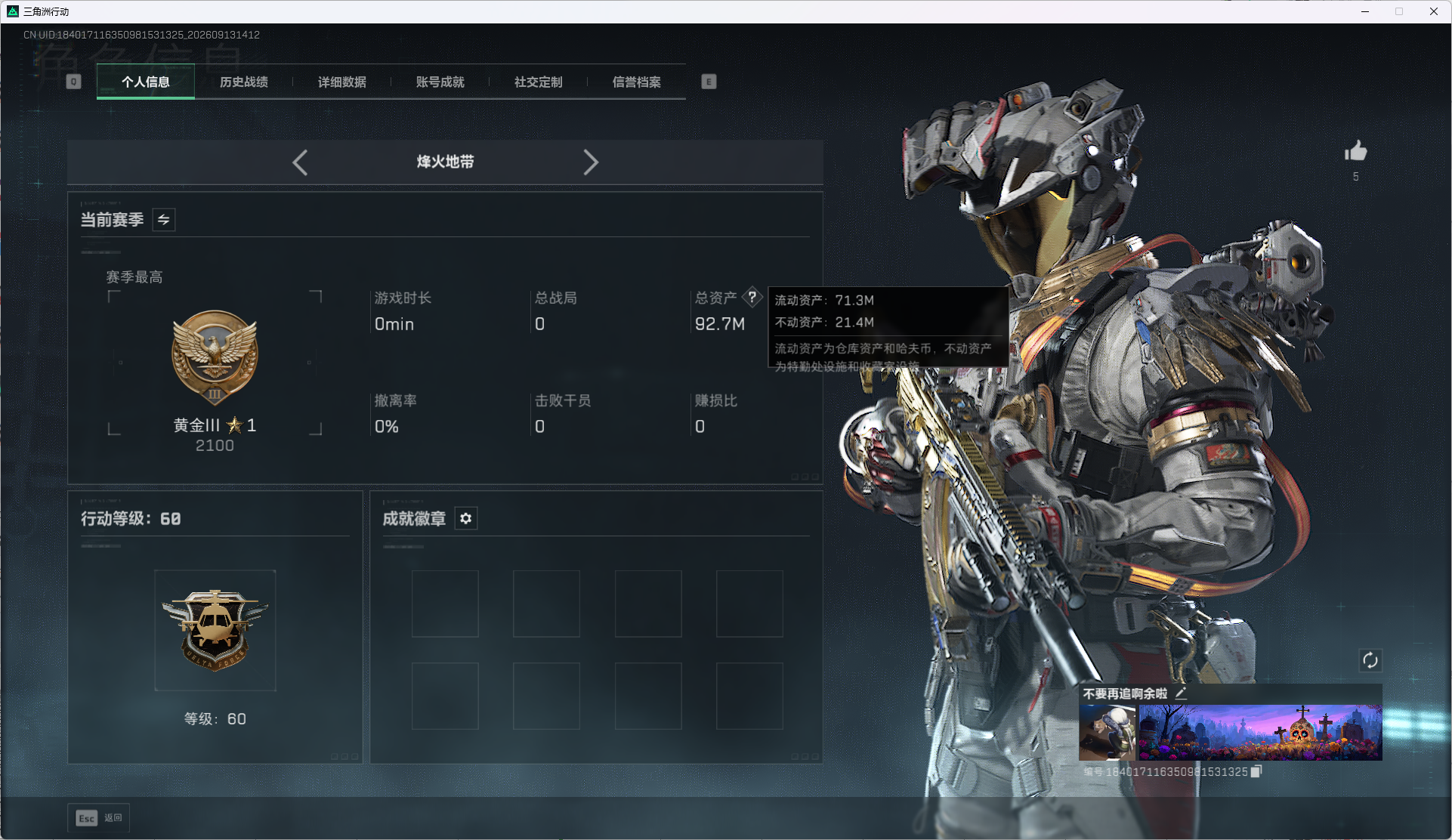This screenshot has width=1452, height=840.
Task: Click the player avatar thumbnail
Action: click(x=1107, y=733)
